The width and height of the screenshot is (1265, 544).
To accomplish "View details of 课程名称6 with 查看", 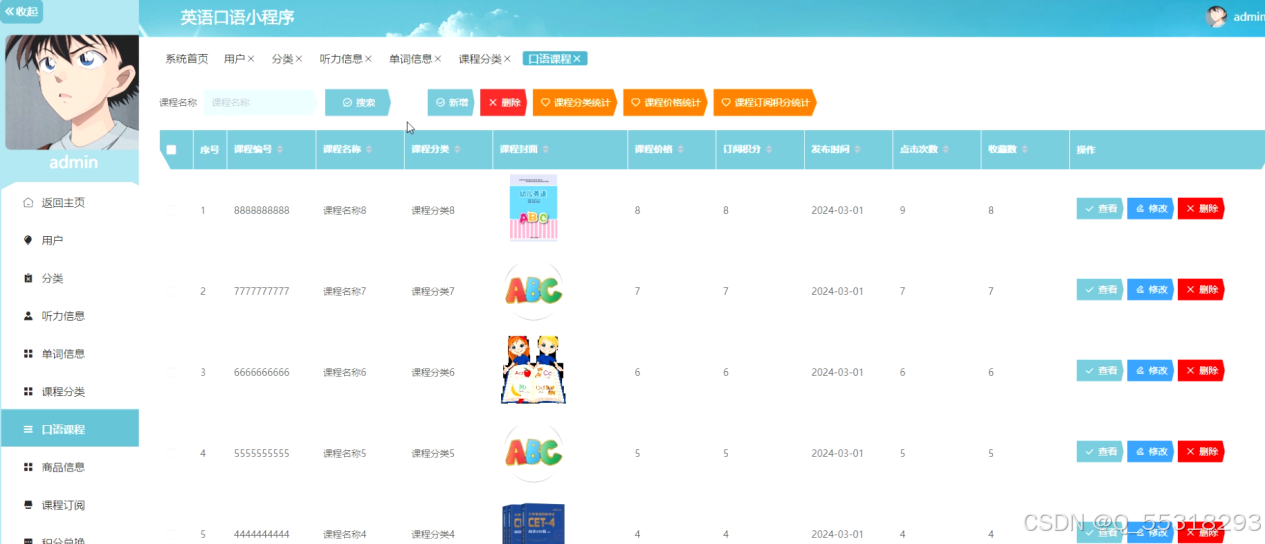I will click(1100, 370).
